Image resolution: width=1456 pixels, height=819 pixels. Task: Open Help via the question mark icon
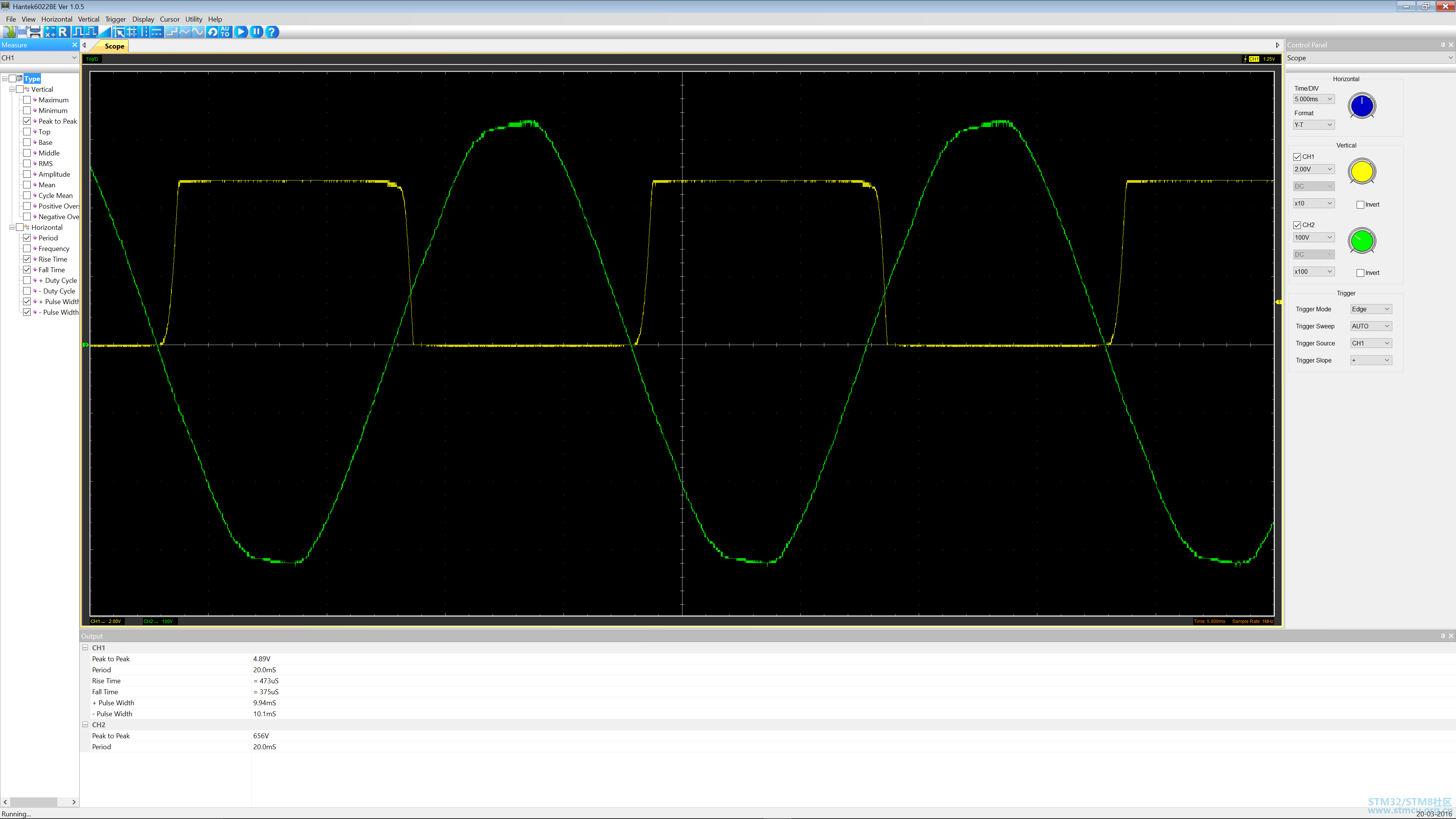[x=272, y=31]
